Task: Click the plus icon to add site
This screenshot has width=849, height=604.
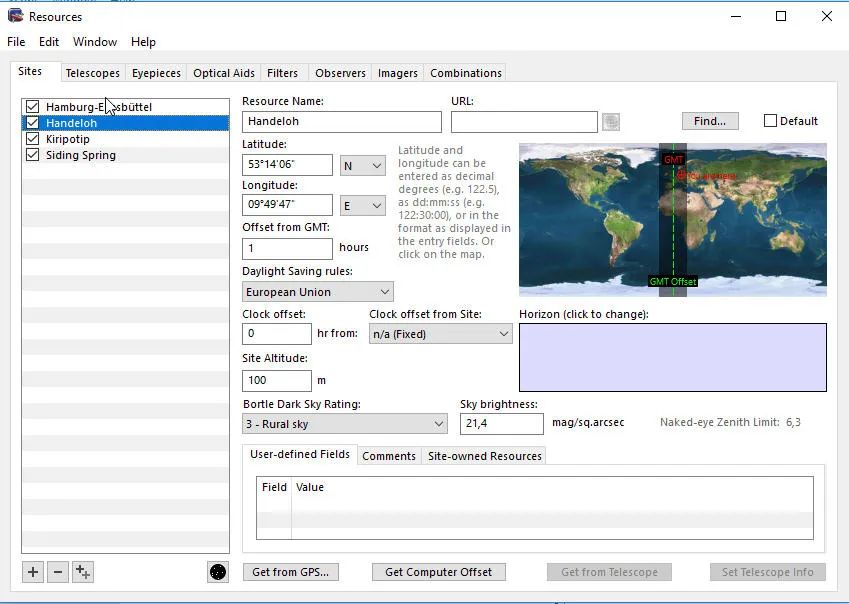Action: (33, 572)
